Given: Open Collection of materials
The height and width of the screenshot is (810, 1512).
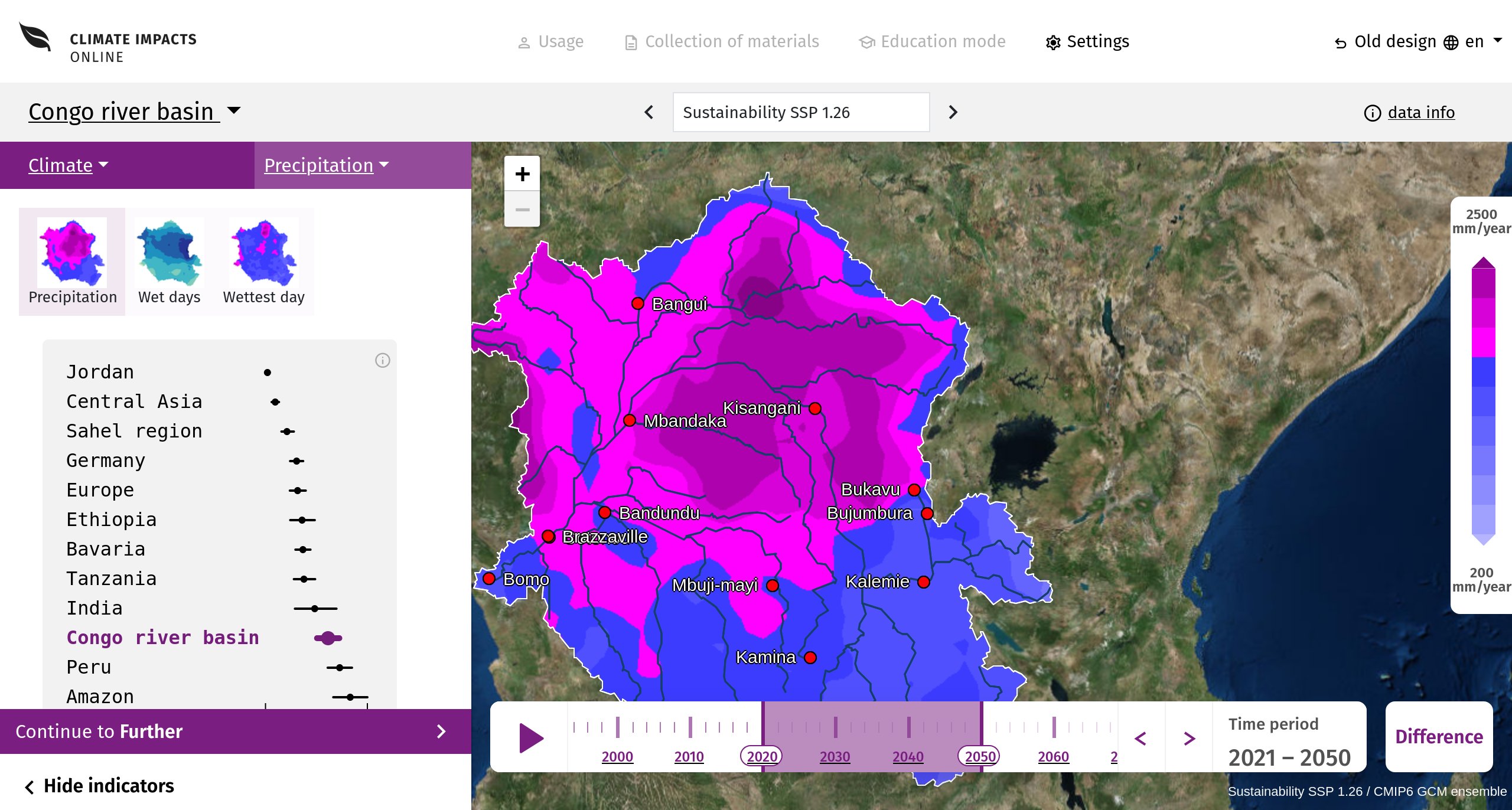Looking at the screenshot, I should (x=722, y=42).
